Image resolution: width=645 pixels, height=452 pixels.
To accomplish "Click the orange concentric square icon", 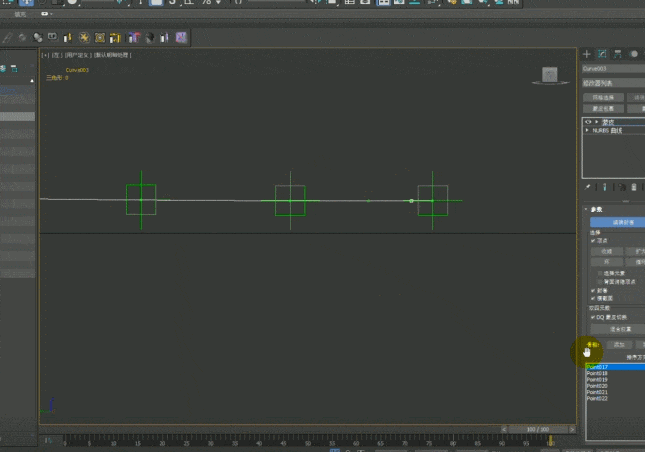I will (x=100, y=38).
